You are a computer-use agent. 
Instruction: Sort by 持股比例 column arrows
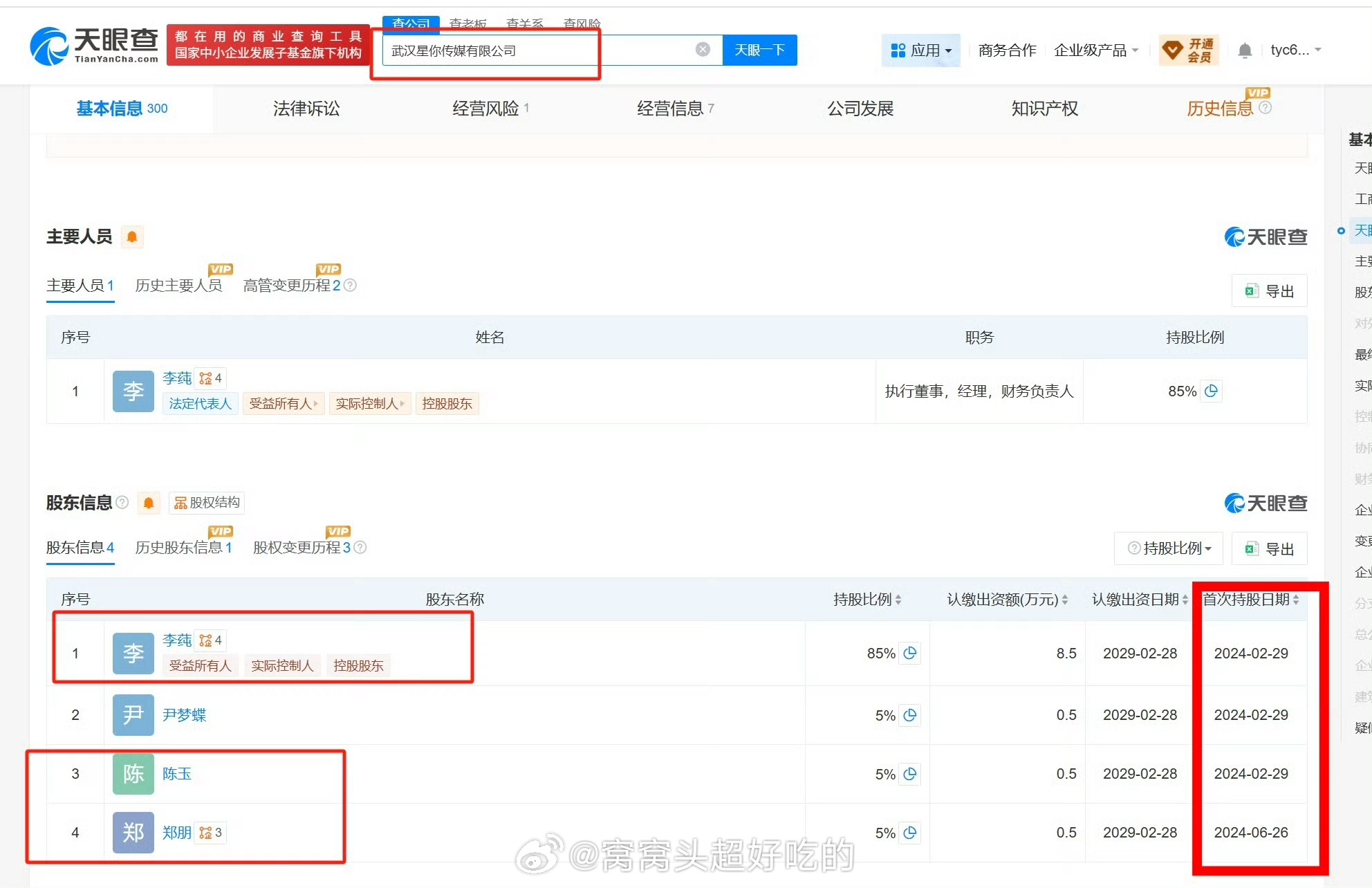coord(898,600)
